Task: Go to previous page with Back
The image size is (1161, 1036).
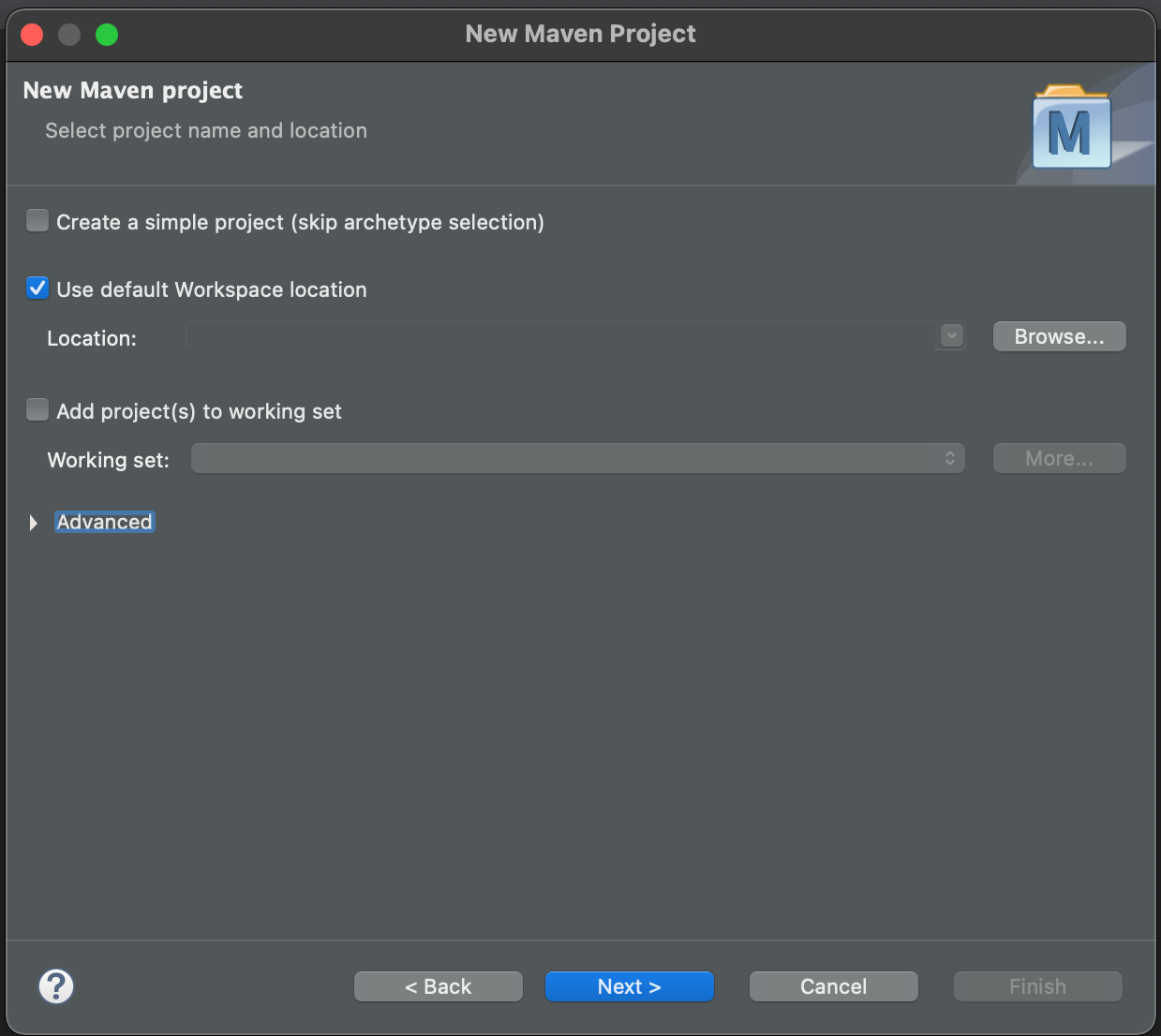Action: (438, 986)
